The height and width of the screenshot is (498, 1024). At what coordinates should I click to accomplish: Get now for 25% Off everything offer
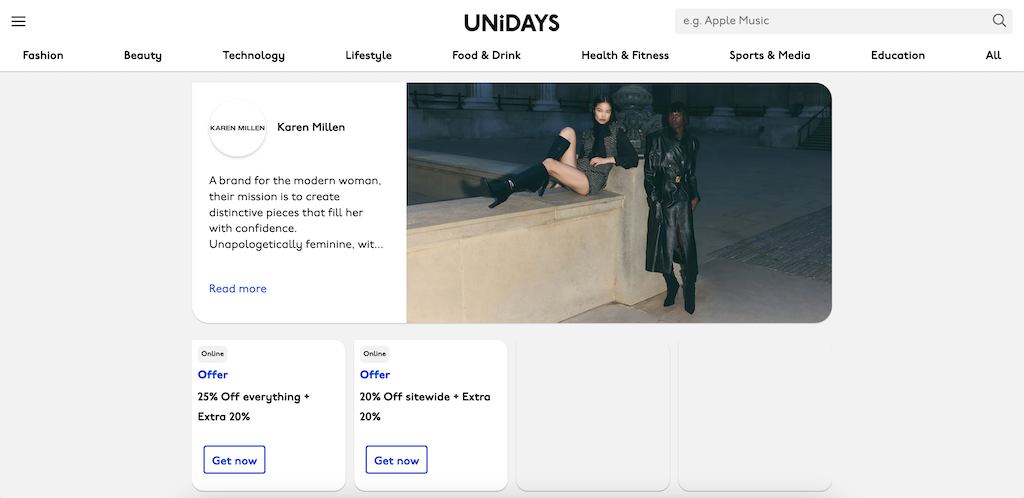pyautogui.click(x=234, y=460)
